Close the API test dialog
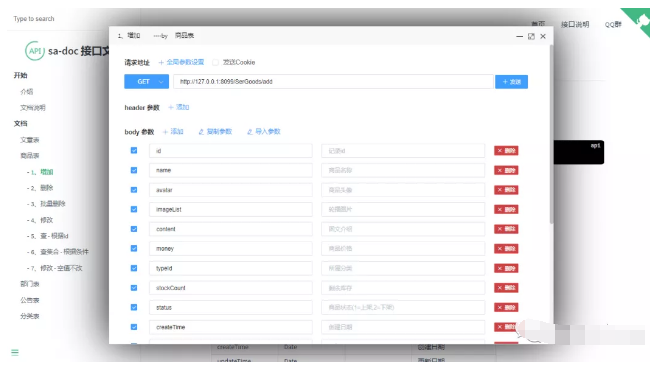 coord(543,36)
